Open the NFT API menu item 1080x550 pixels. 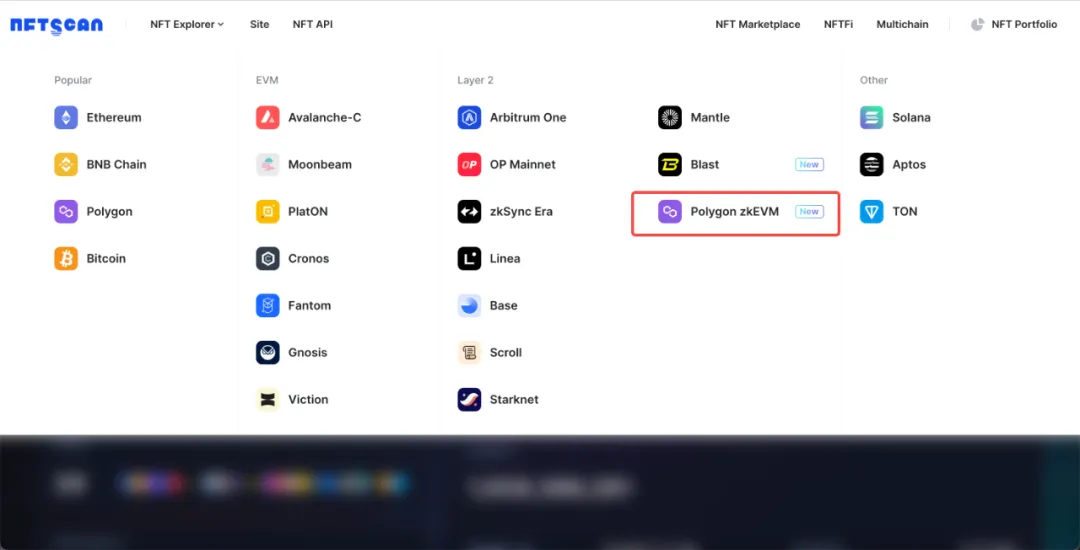coord(313,24)
